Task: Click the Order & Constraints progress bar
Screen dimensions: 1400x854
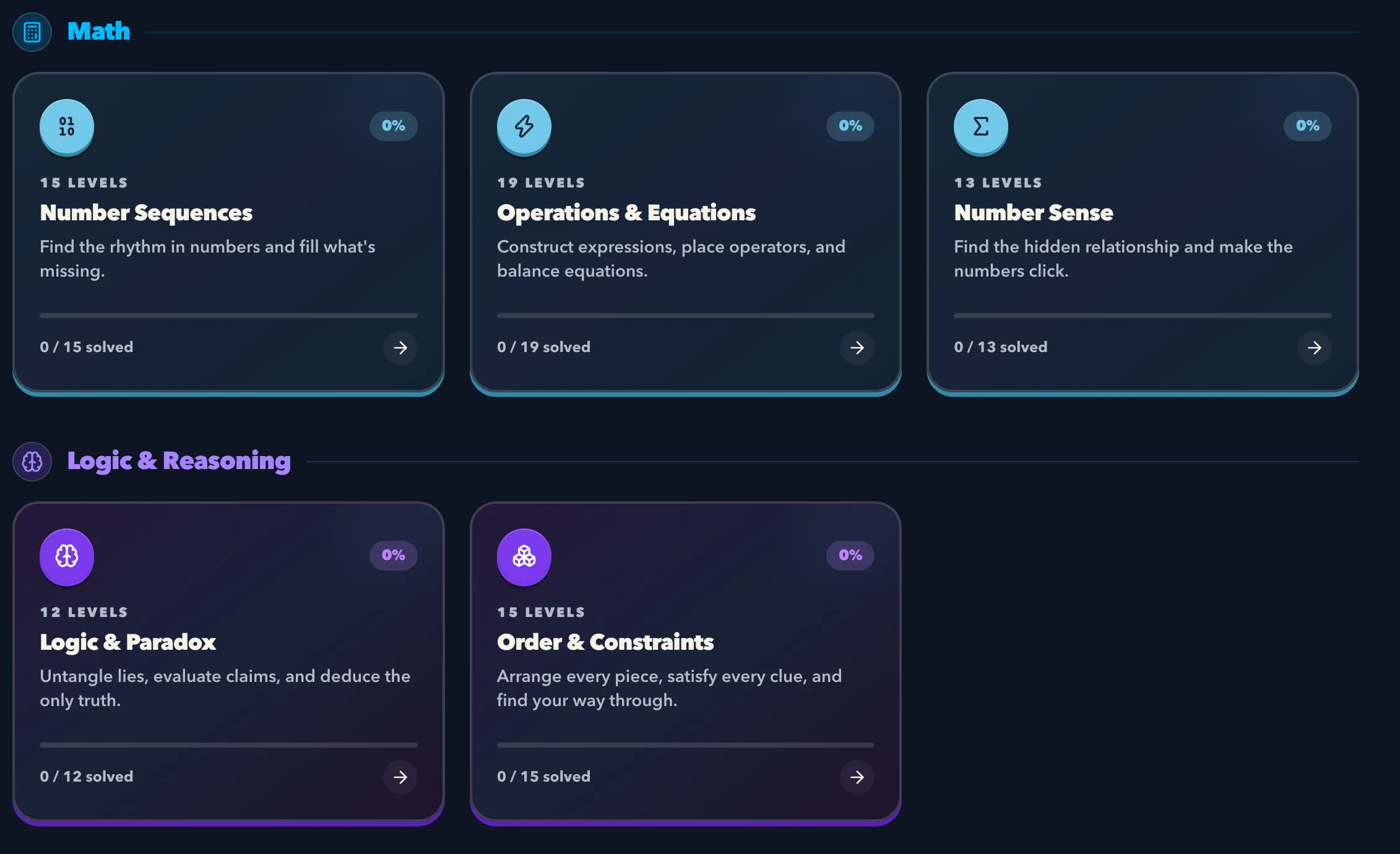Action: coord(686,745)
